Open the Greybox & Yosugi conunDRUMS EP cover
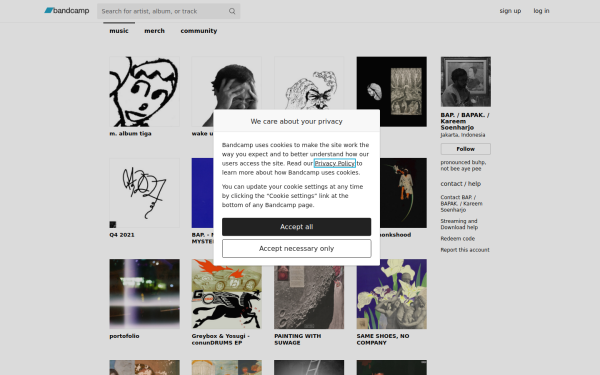 [227, 294]
